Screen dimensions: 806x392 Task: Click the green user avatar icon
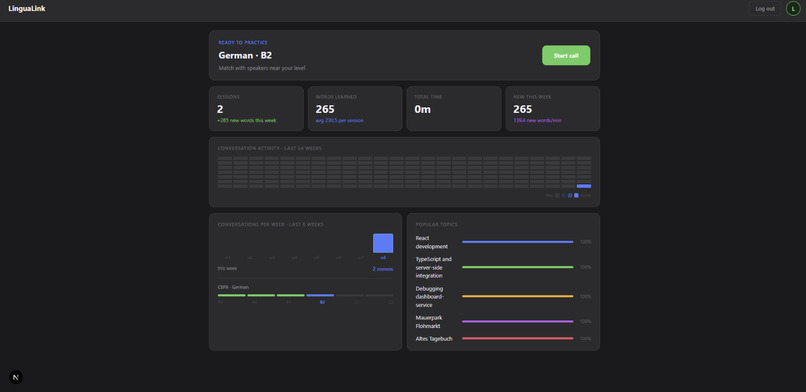point(793,9)
